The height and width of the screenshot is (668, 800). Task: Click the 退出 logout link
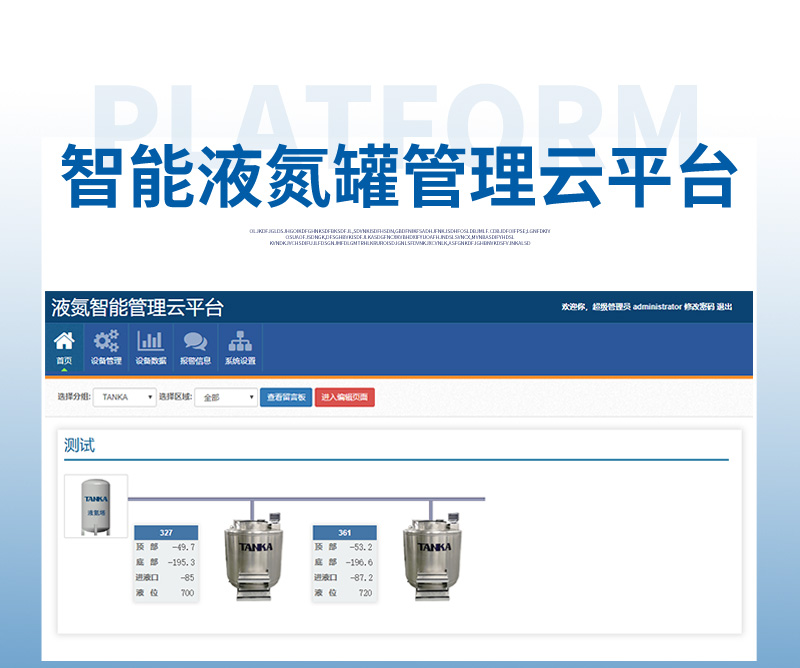click(724, 307)
